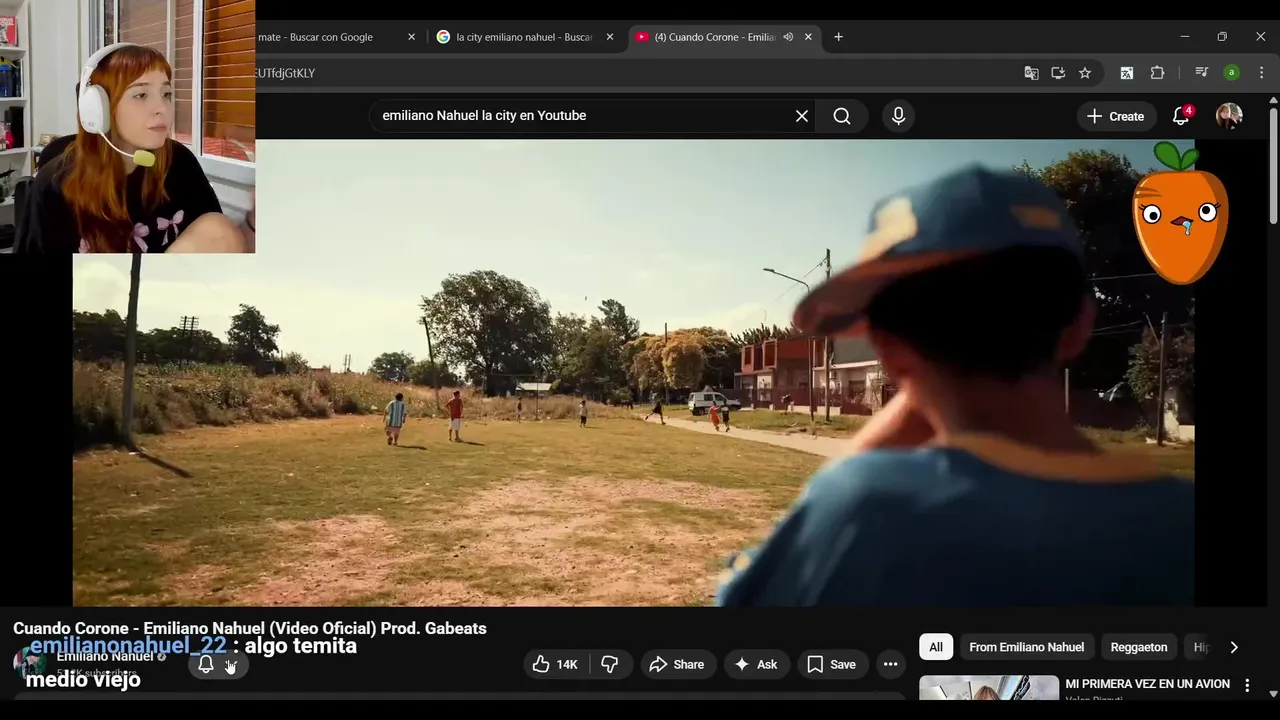
Task: Open the translate extension icon
Action: click(x=1127, y=73)
